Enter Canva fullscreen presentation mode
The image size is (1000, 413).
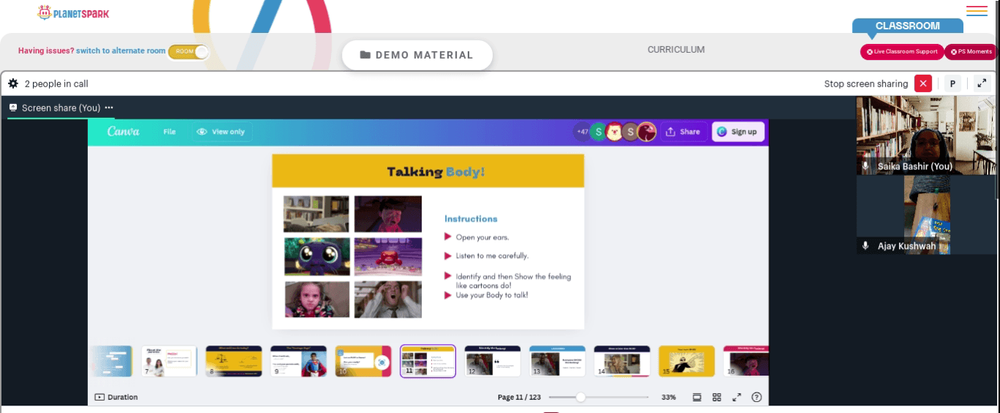coord(737,397)
